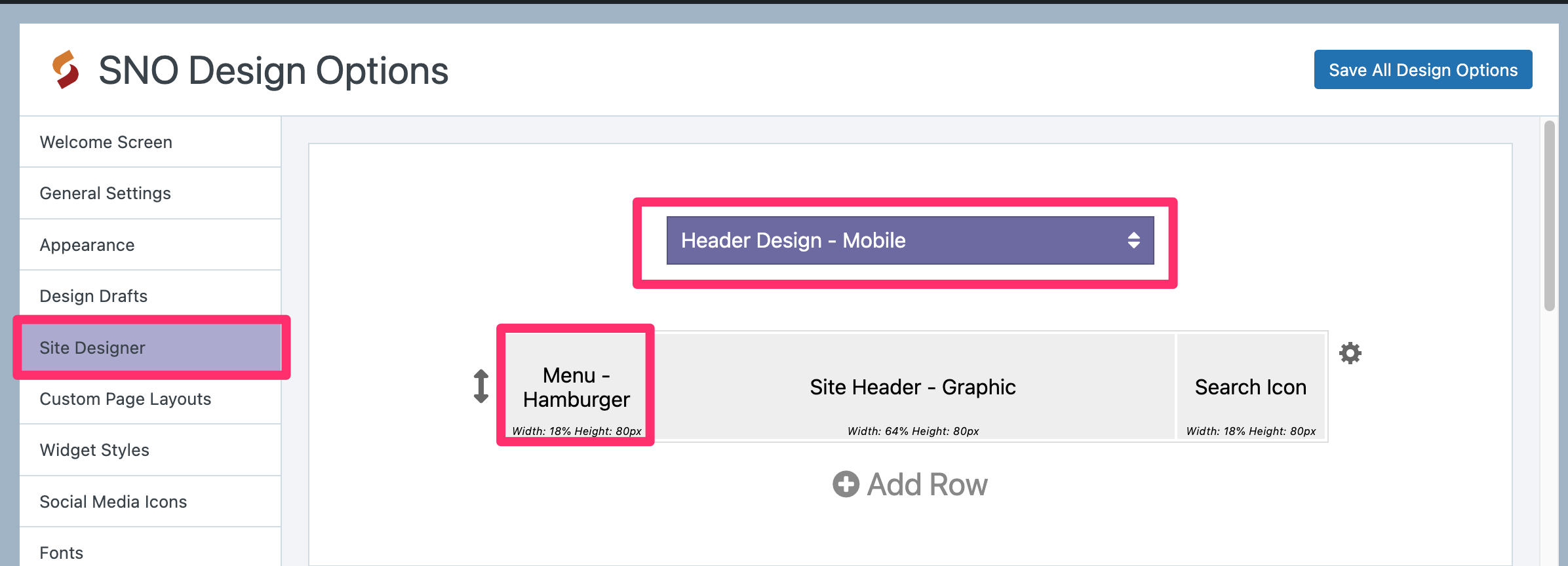
Task: Select the Search Icon block
Action: 1251,387
